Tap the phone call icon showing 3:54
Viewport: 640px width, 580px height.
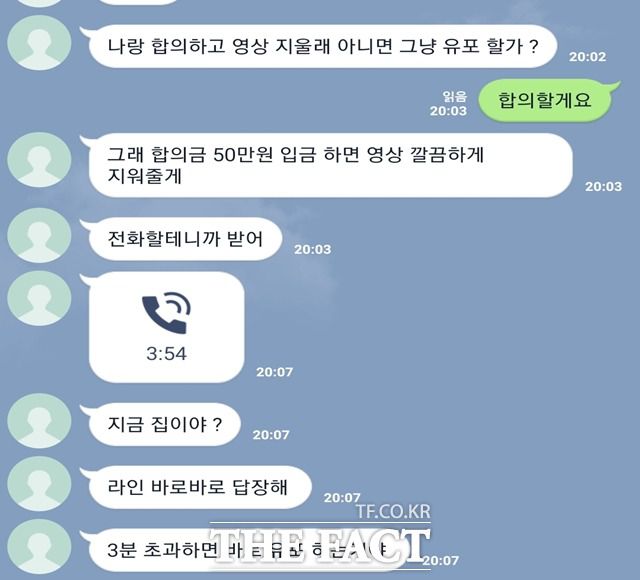click(167, 313)
